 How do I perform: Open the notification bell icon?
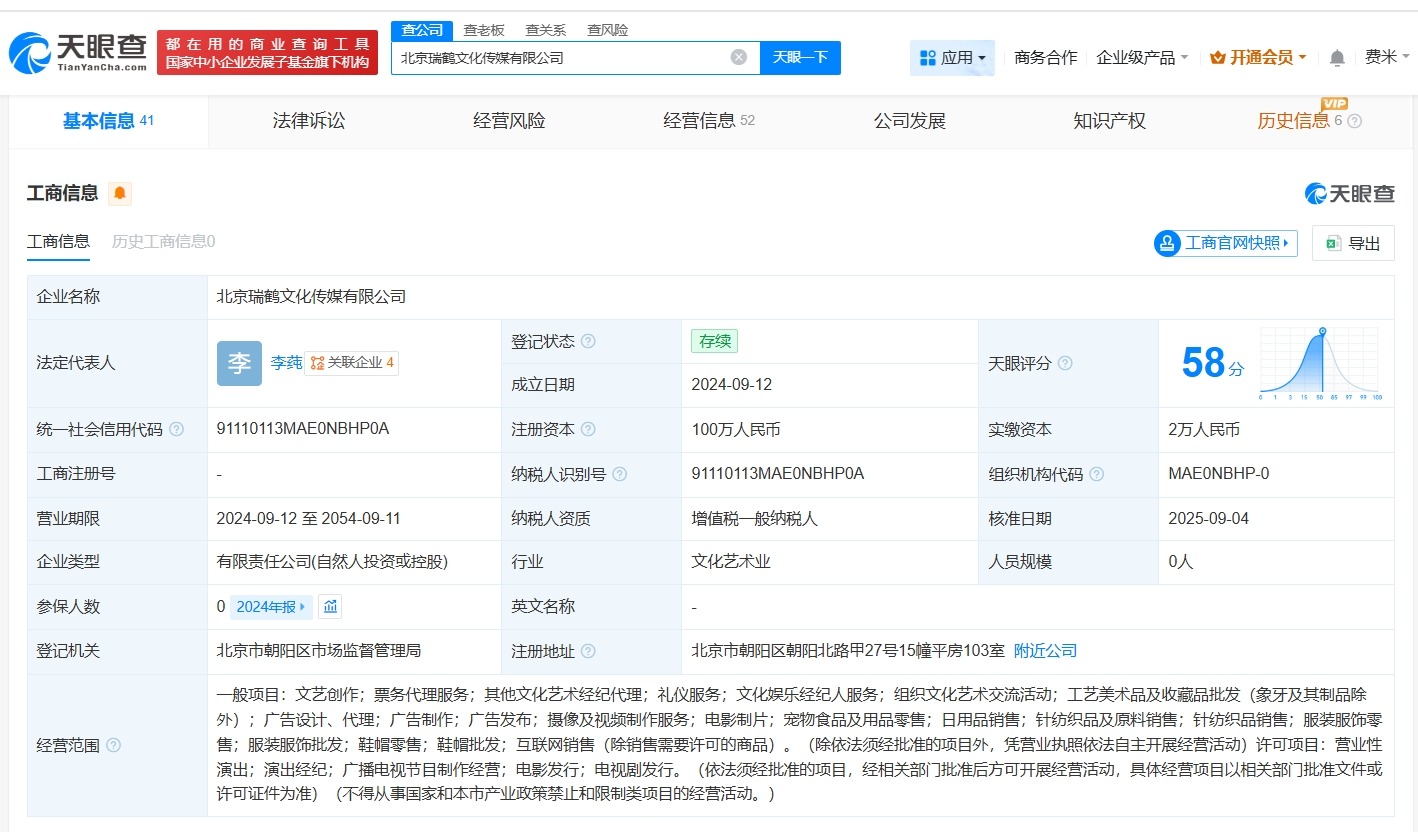coord(1336,57)
